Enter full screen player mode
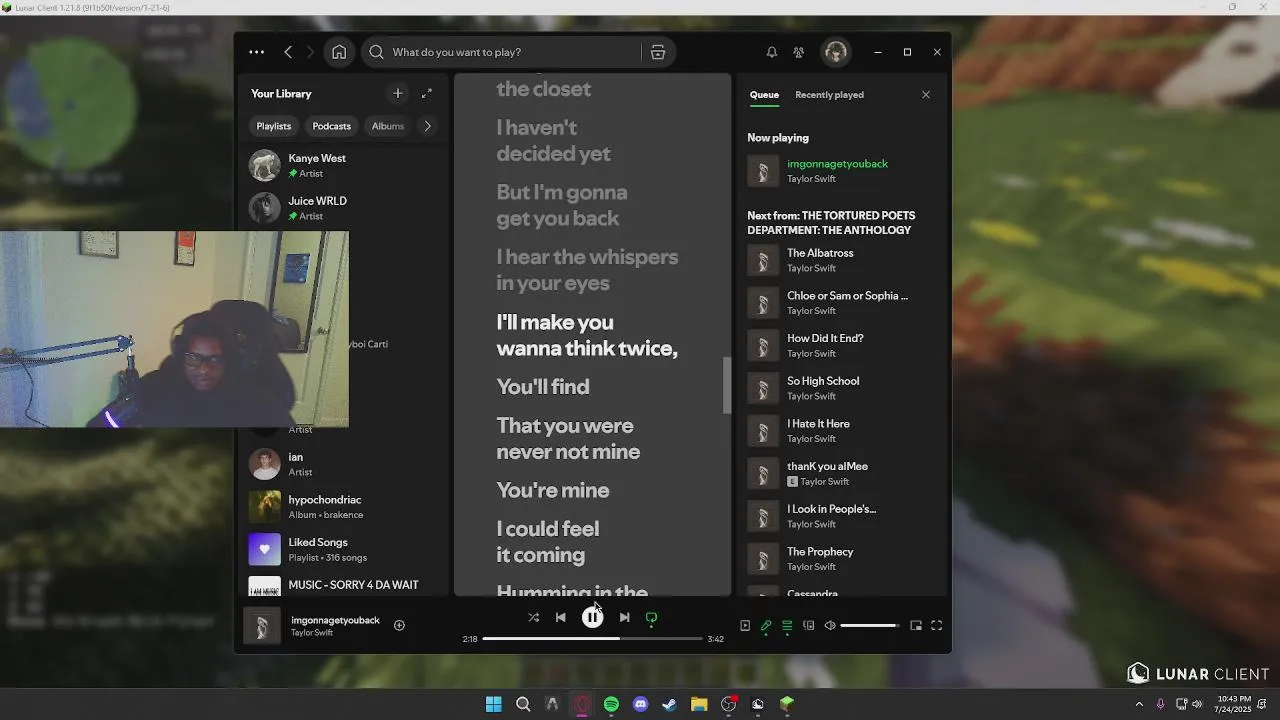The width and height of the screenshot is (1280, 720). tap(937, 625)
